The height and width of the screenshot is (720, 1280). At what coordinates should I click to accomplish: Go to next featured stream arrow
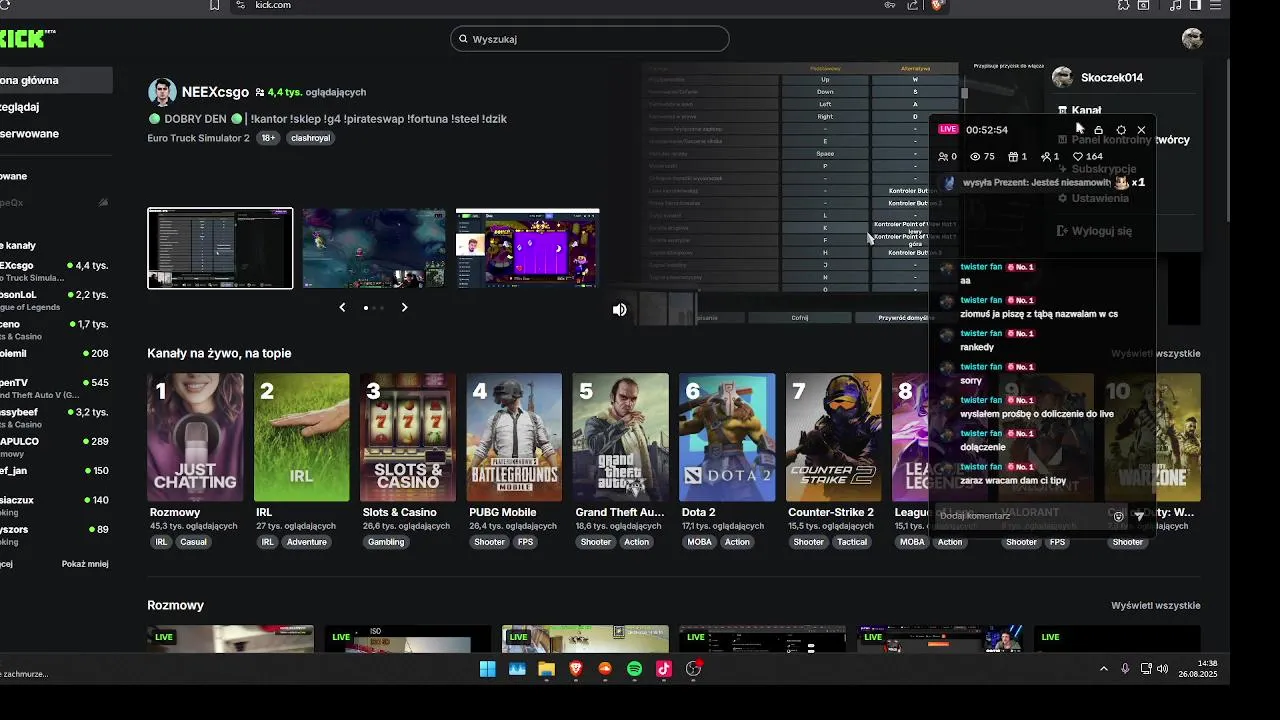pos(404,308)
